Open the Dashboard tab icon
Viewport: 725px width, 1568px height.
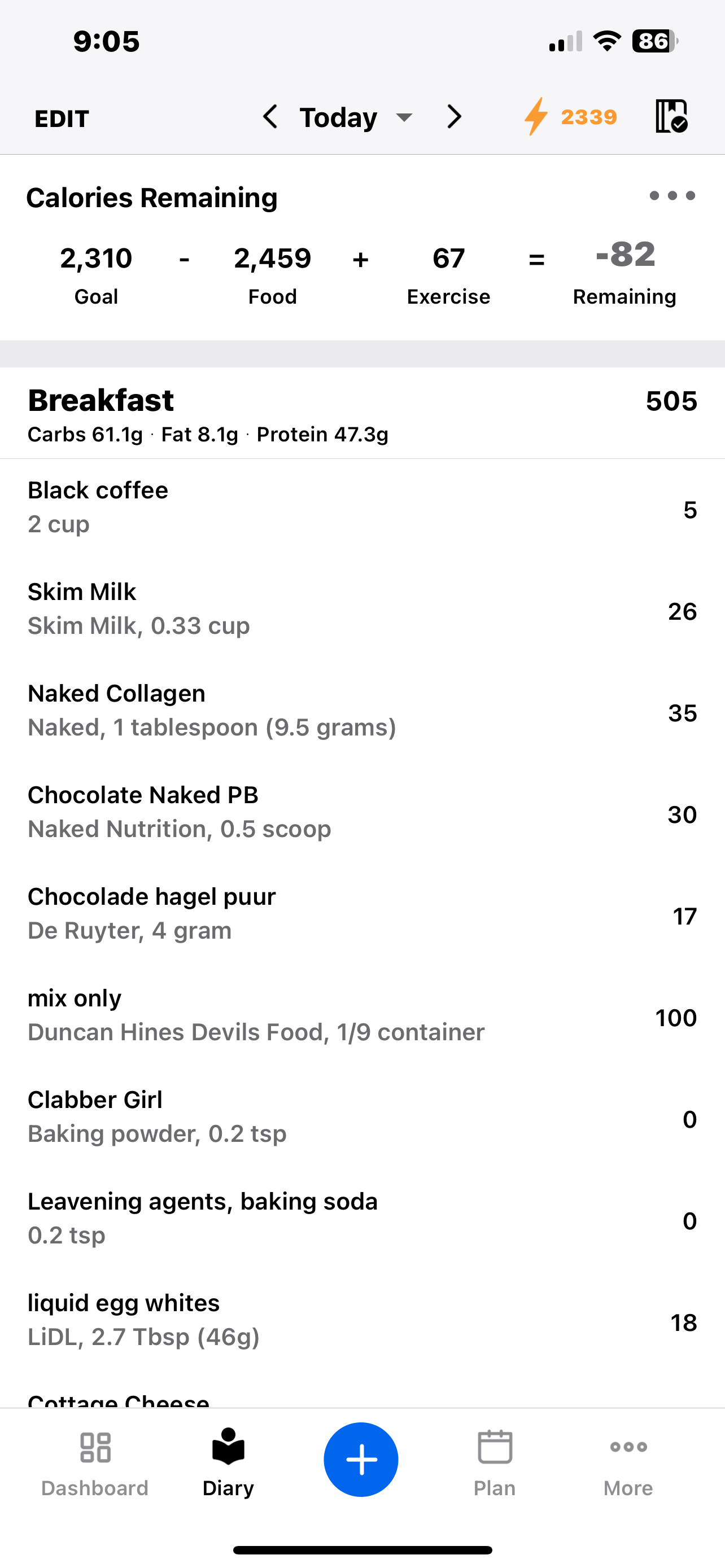95,1447
